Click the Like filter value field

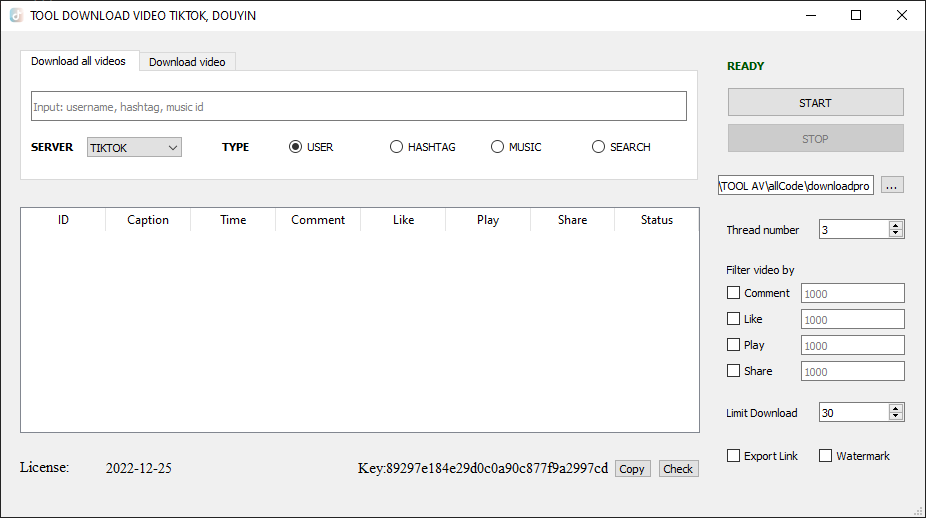(x=853, y=319)
